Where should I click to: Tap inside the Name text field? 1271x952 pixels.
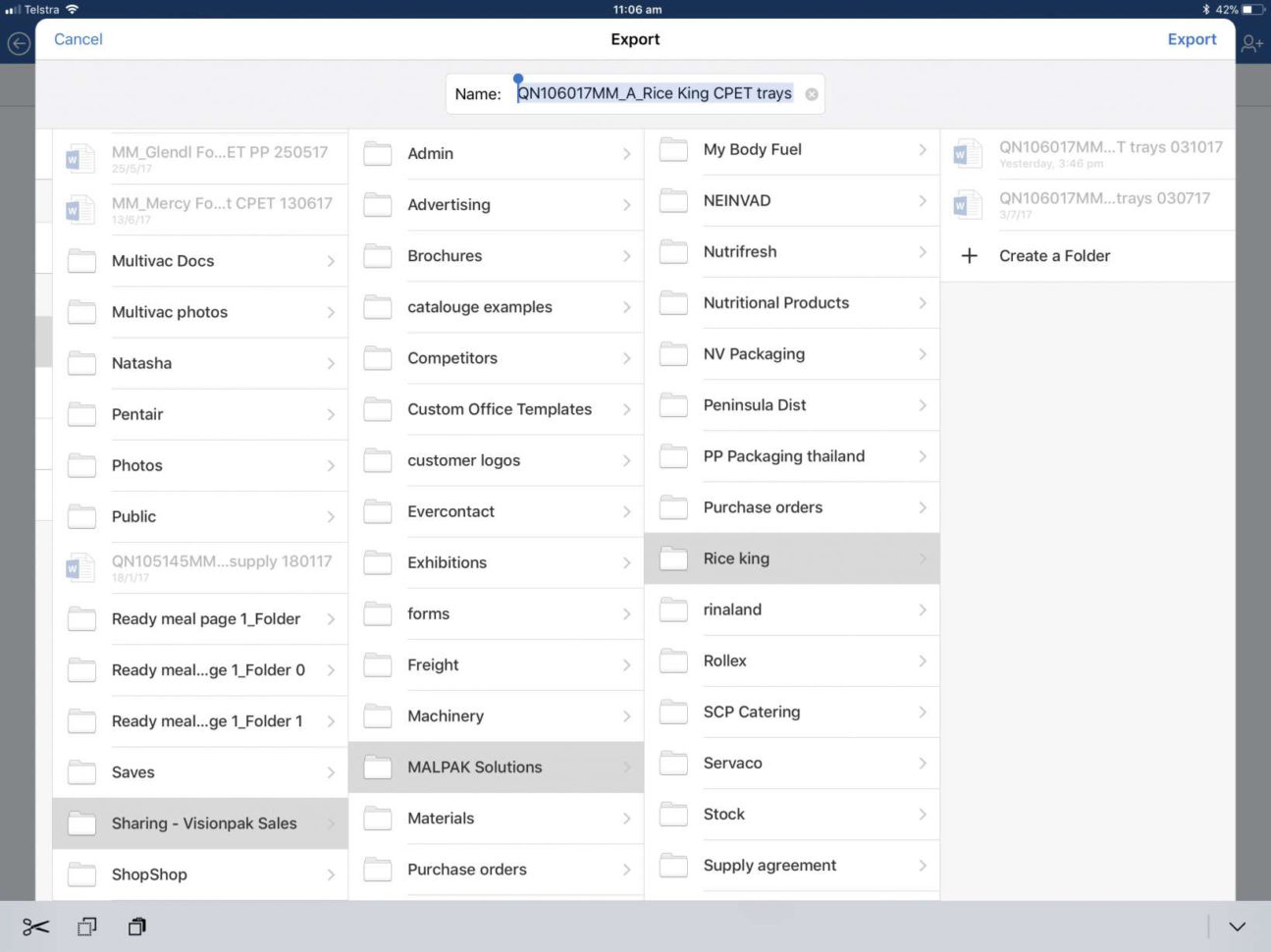(x=653, y=92)
